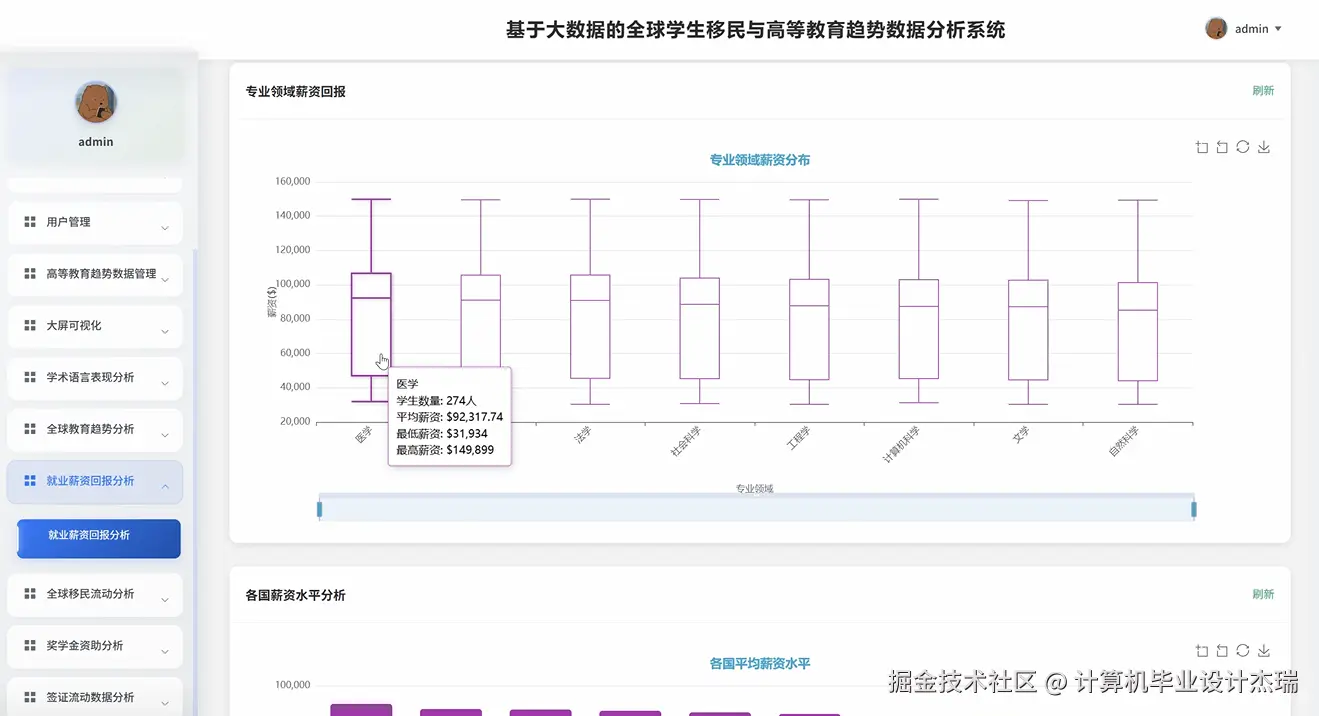Image resolution: width=1319 pixels, height=716 pixels.
Task: Click the area zoom icon in 专业领域薪资分布 toolbar
Action: tap(1202, 147)
